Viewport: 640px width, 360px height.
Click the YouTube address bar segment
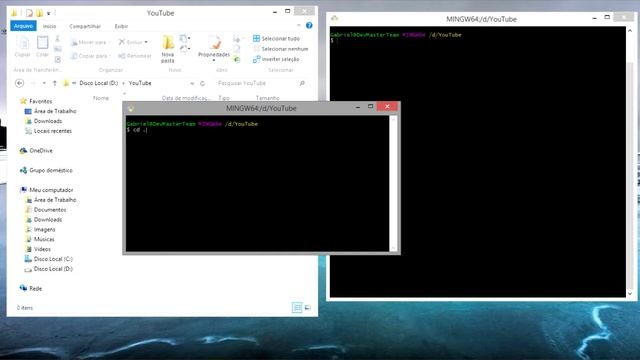click(140, 83)
